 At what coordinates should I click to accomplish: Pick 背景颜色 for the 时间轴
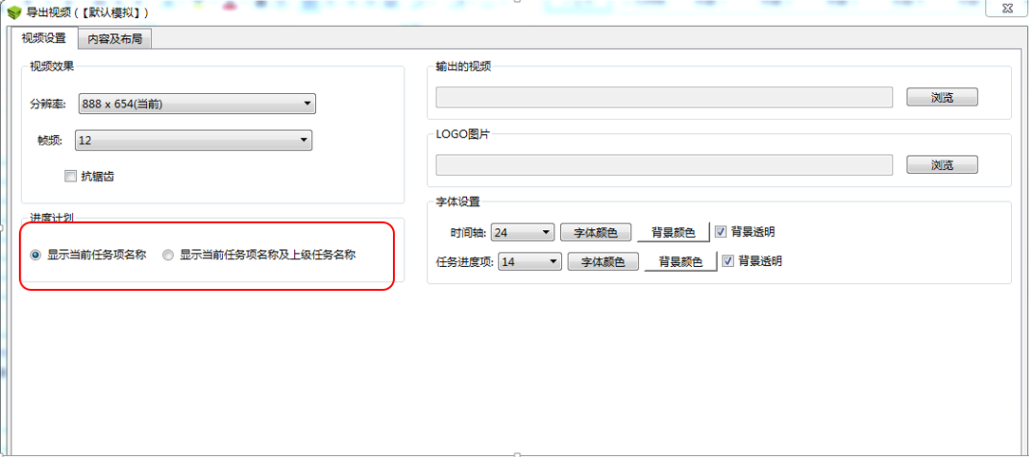(x=673, y=232)
